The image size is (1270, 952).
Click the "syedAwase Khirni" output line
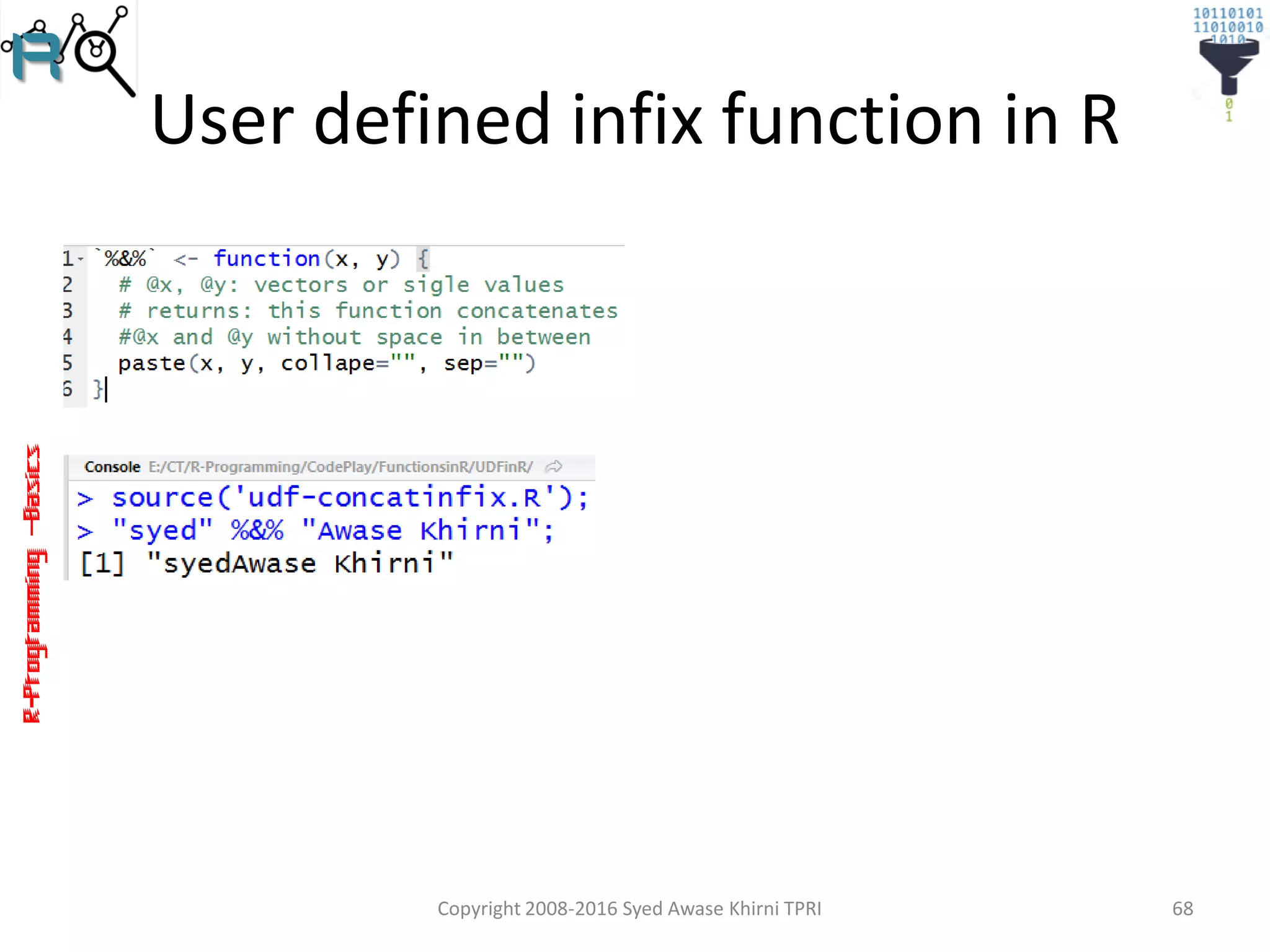[267, 563]
